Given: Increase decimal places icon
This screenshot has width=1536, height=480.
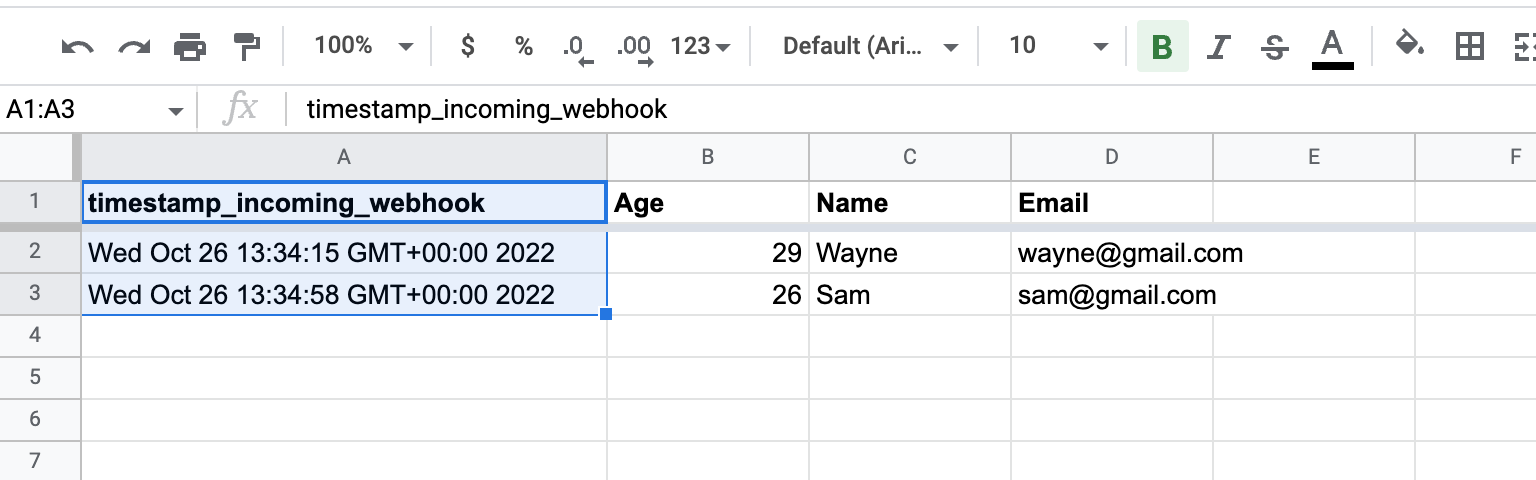Looking at the screenshot, I should [635, 48].
